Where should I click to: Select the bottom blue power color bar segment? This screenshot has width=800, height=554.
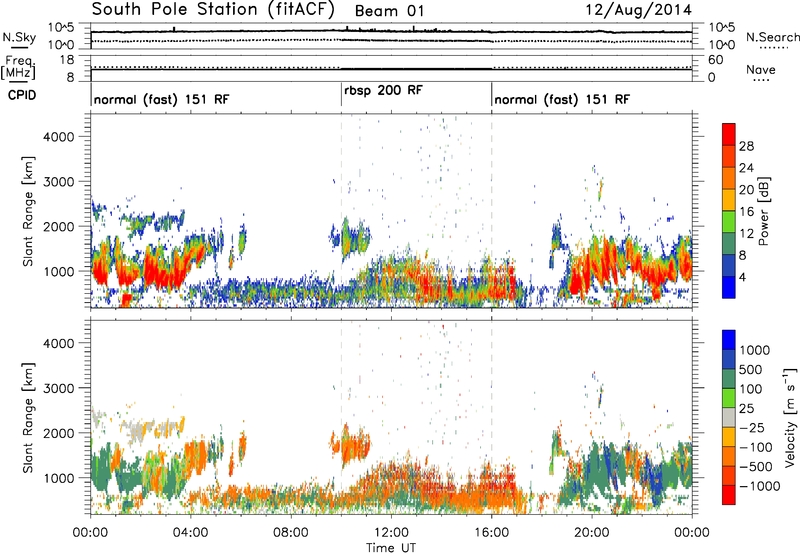729,287
